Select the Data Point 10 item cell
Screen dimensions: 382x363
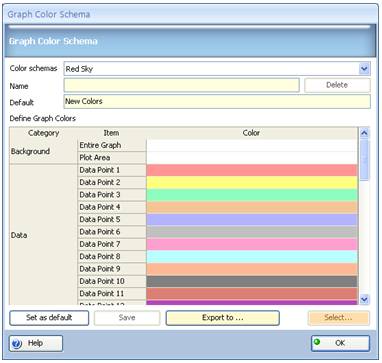pyautogui.click(x=112, y=281)
